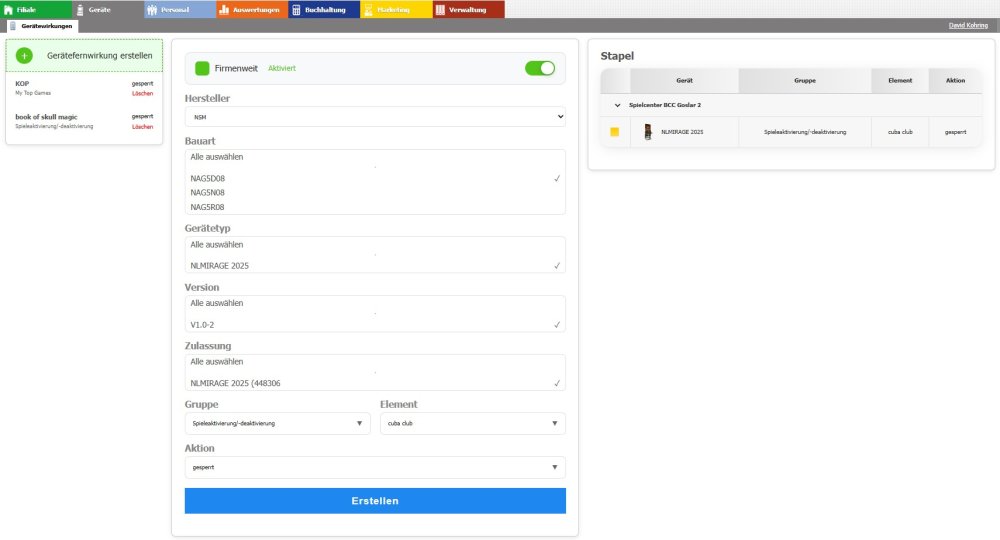Toggle the Firmenweit switch off
Image resolution: width=1000 pixels, height=540 pixels.
coord(540,68)
